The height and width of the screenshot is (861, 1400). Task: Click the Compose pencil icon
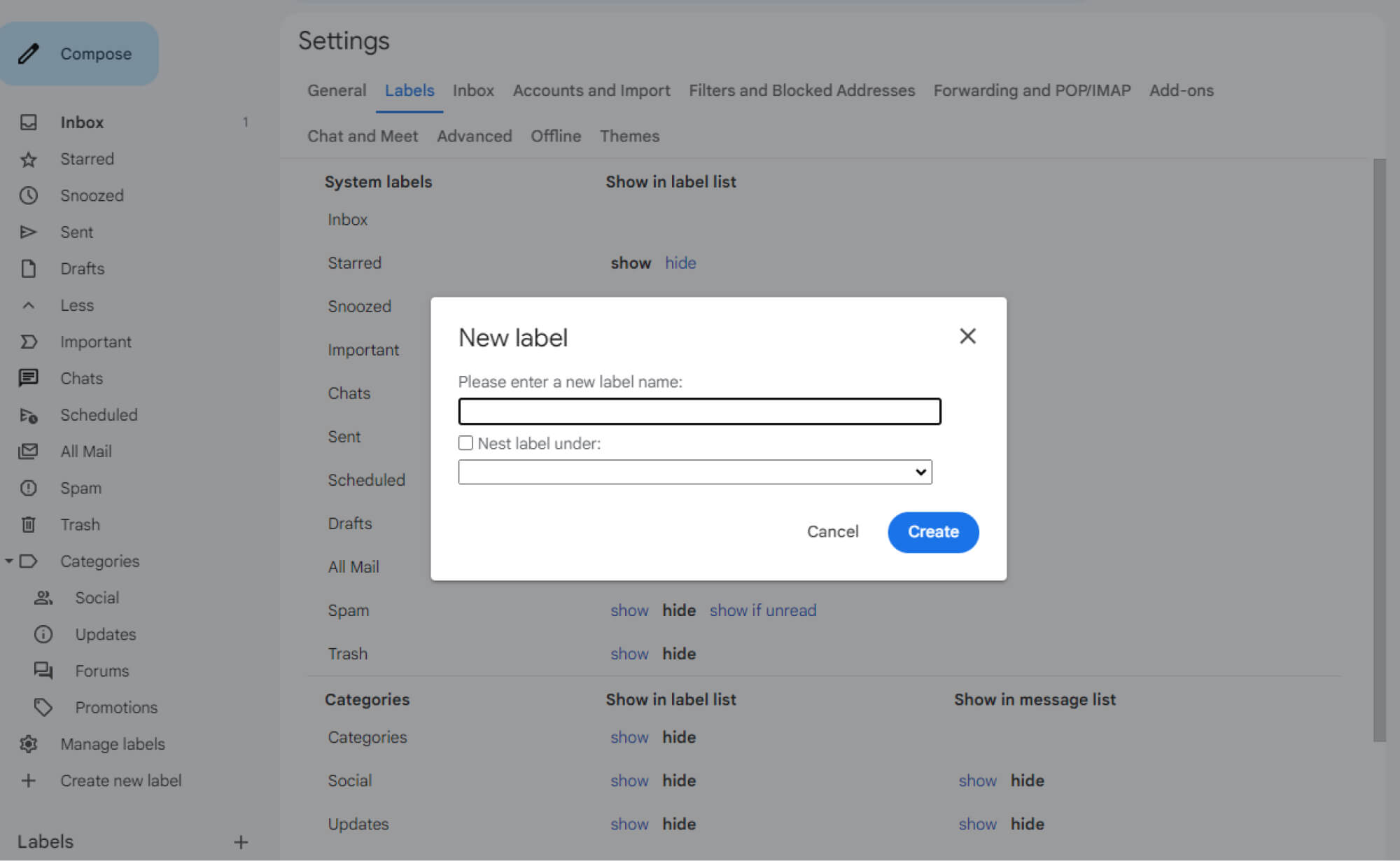coord(29,54)
